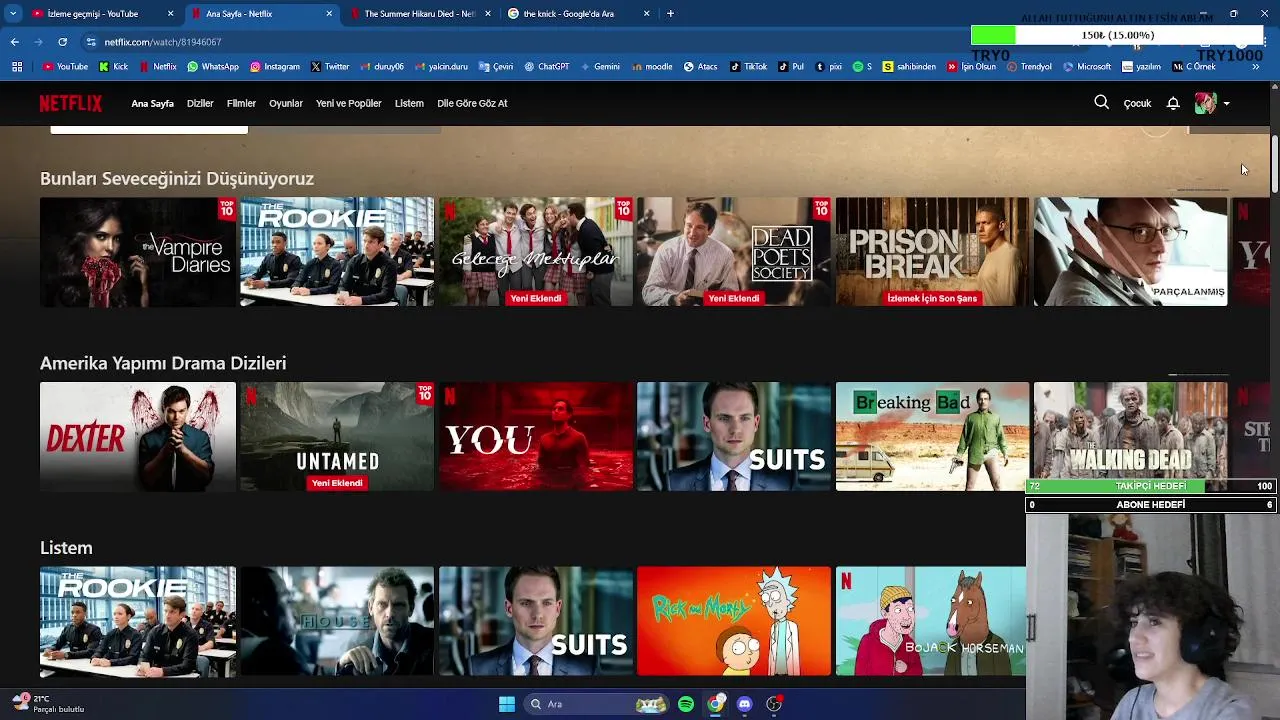Viewport: 1280px width, 720px height.
Task: Open the Diziler menu item
Action: click(x=200, y=103)
